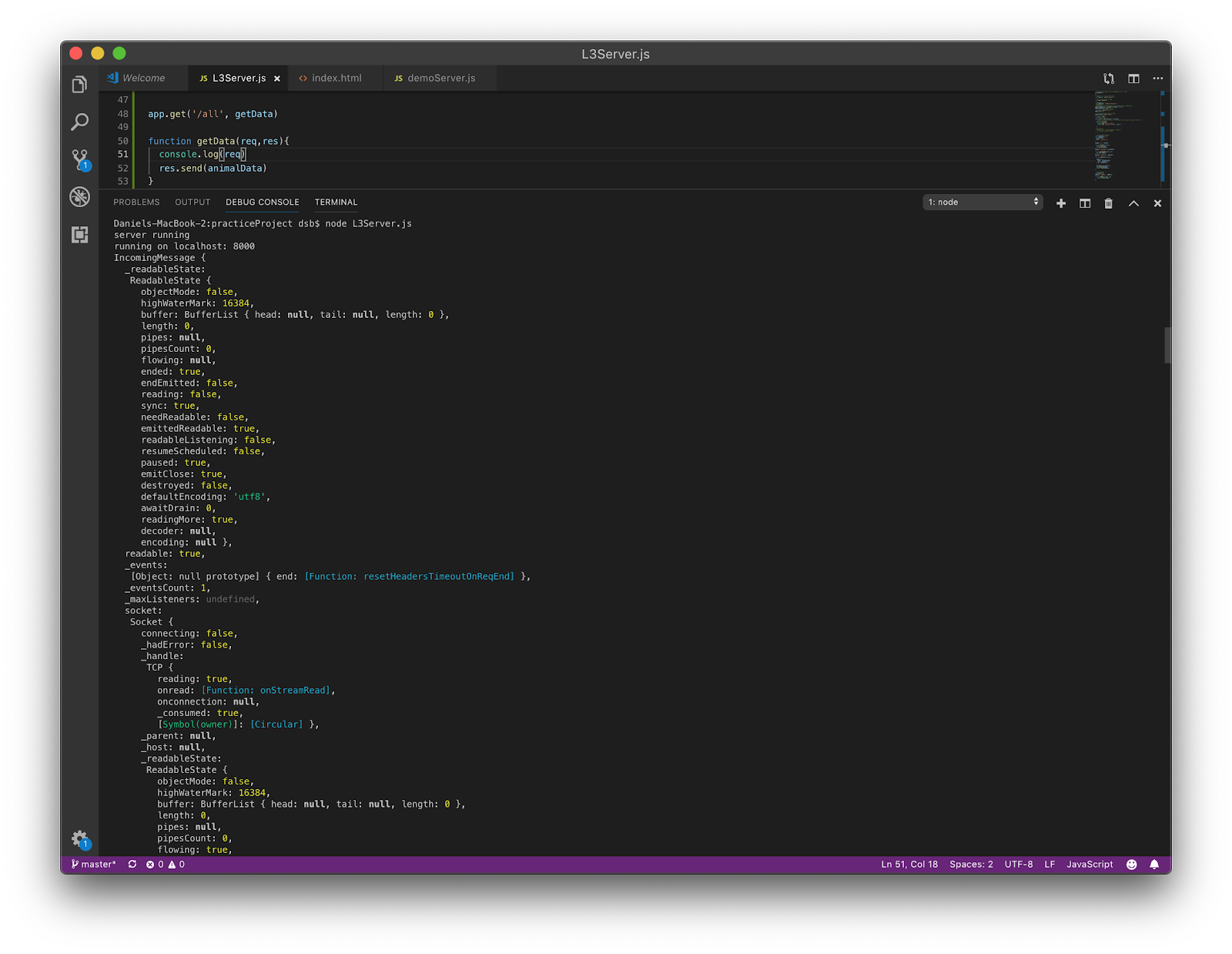Split the editor to the right

click(1133, 79)
